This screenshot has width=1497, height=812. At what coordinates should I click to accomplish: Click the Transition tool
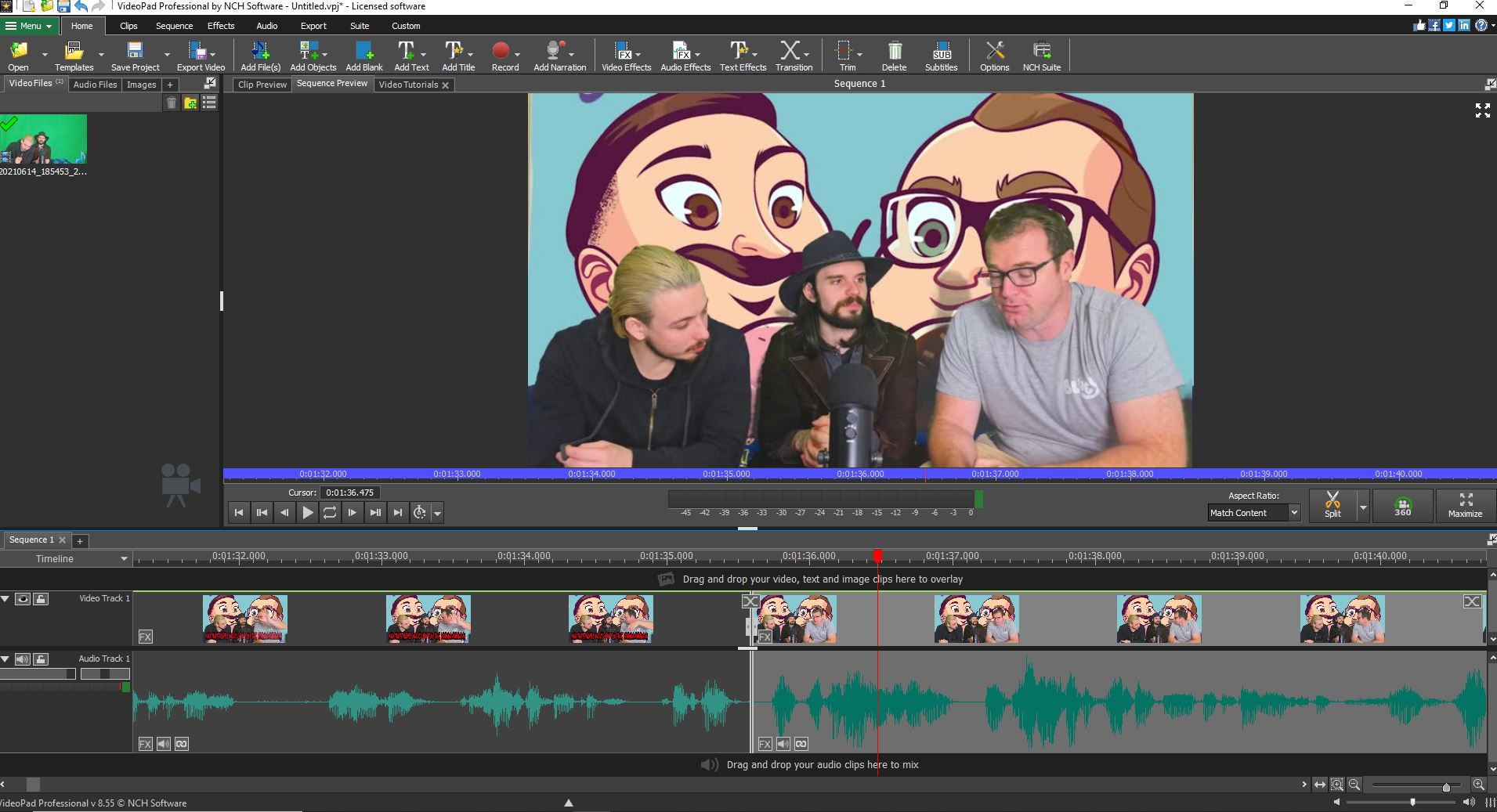click(x=794, y=56)
